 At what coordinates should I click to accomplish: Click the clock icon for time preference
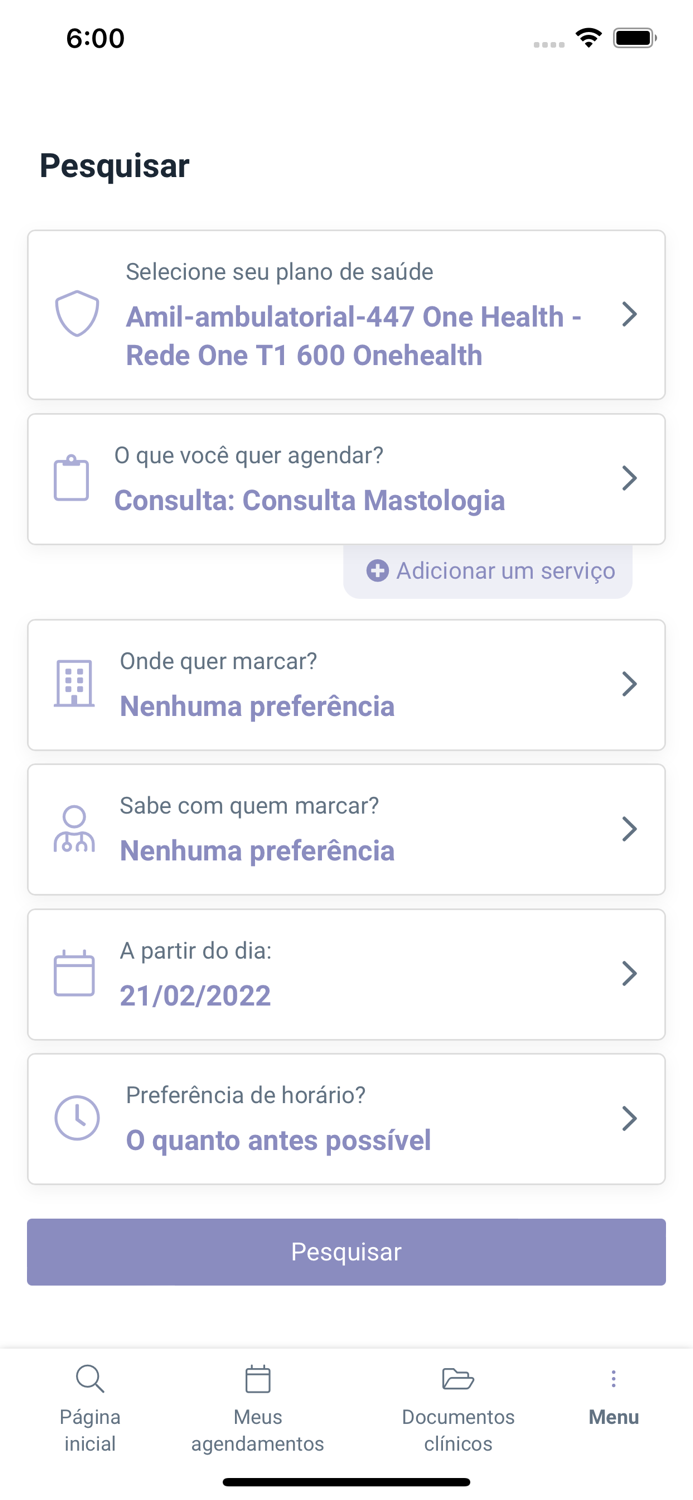pos(77,1118)
